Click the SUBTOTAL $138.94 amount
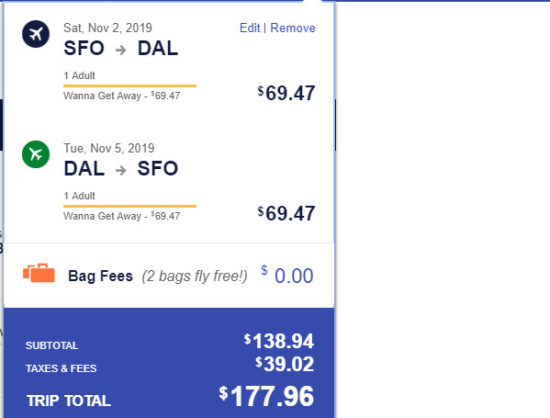The height and width of the screenshot is (418, 550). 279,341
